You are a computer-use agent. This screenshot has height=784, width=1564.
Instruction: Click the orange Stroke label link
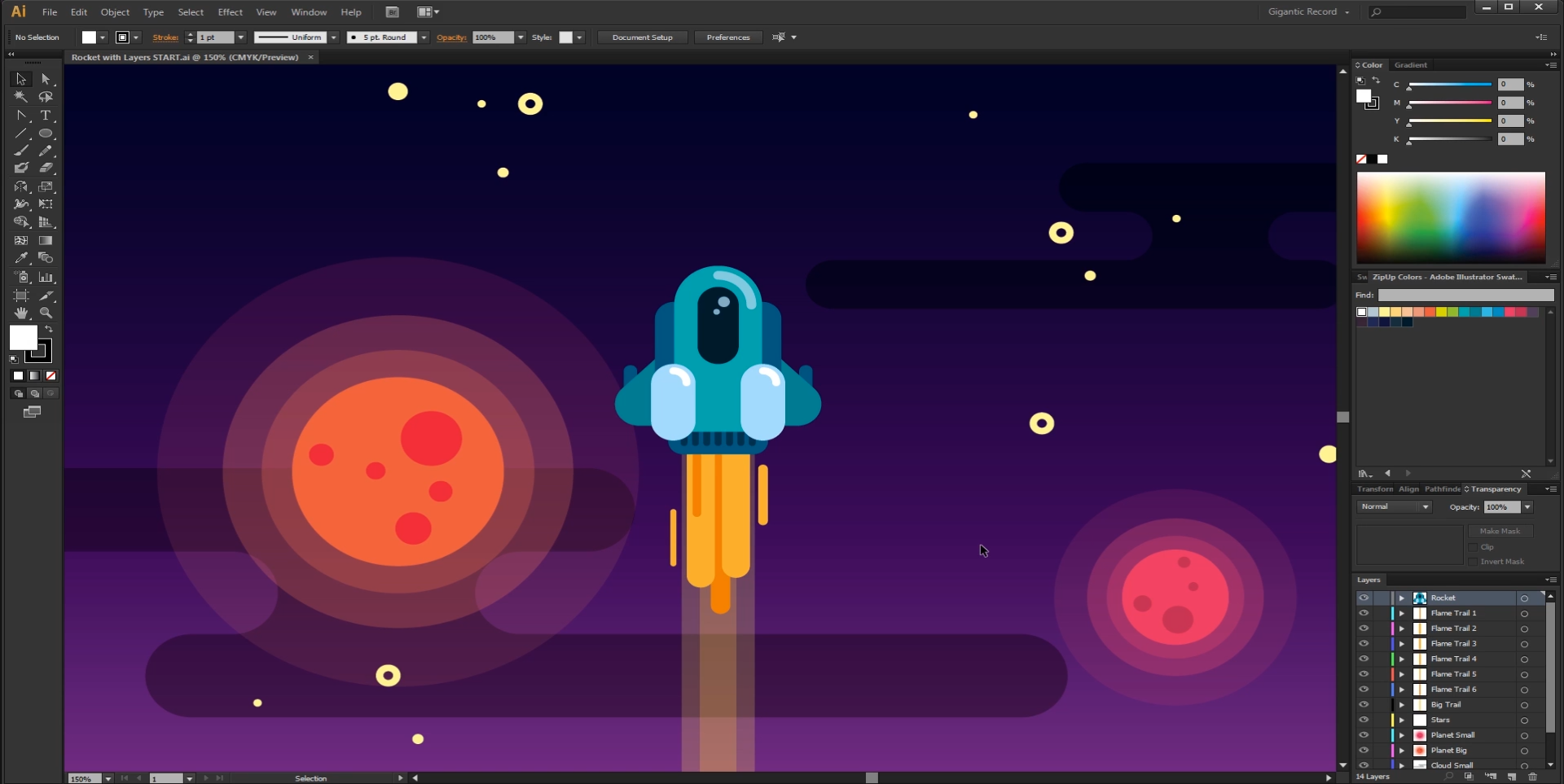(x=165, y=37)
